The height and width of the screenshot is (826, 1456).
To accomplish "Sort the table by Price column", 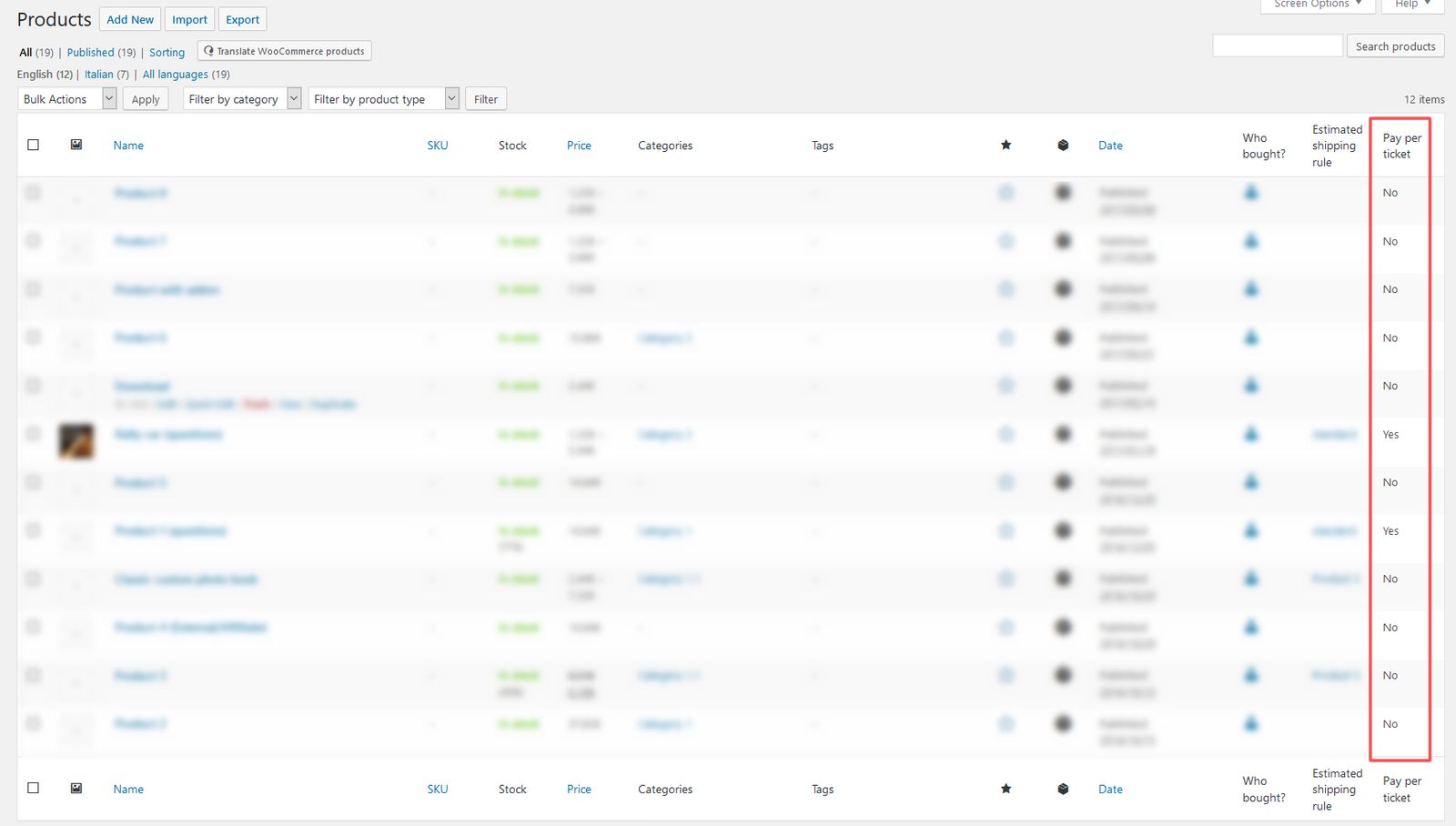I will [579, 146].
